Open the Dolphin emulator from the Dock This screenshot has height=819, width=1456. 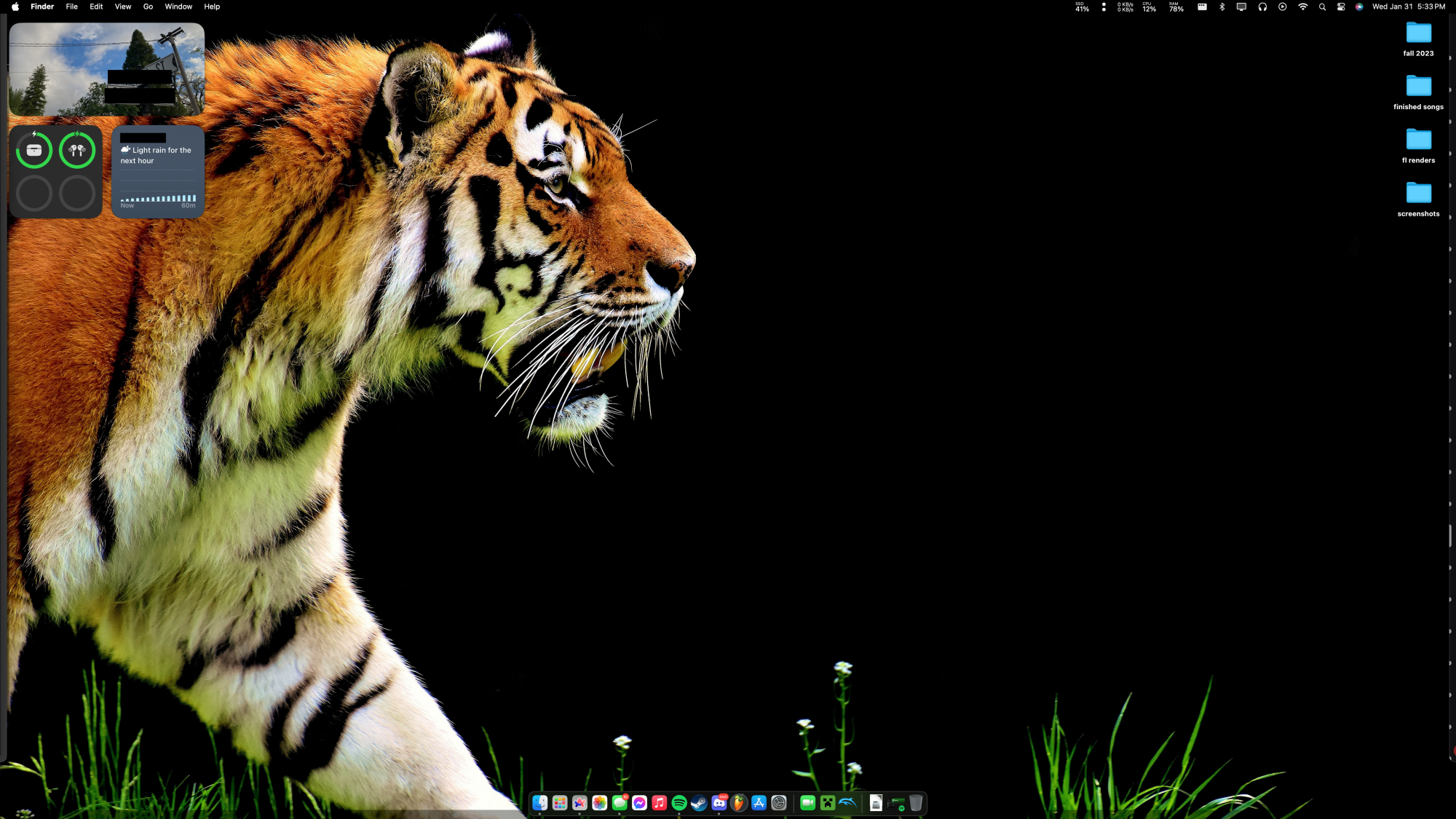coord(847,803)
